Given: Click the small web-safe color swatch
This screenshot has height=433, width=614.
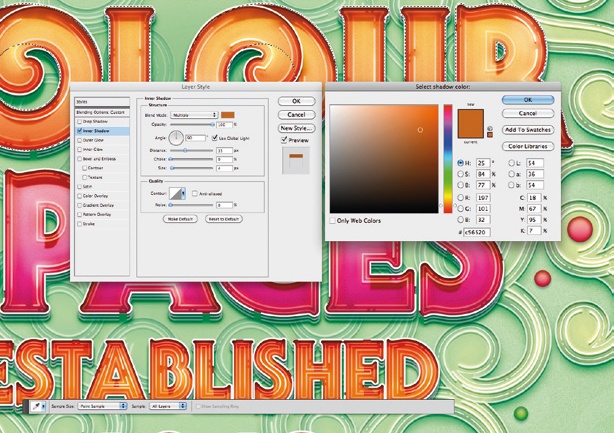Looking at the screenshot, I should pyautogui.click(x=492, y=133).
